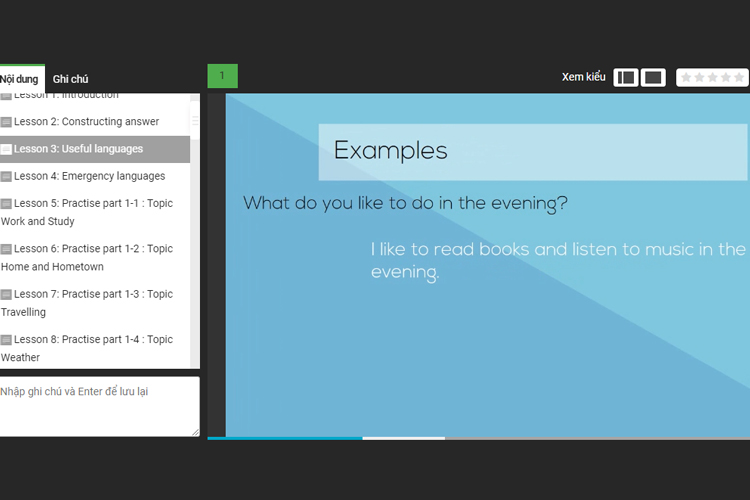Click the slide progress bar

tap(478, 437)
